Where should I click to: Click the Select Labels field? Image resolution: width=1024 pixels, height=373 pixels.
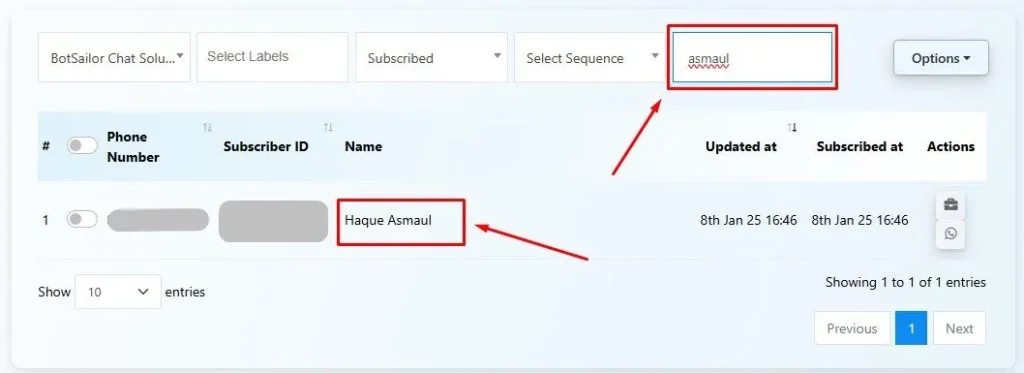272,57
